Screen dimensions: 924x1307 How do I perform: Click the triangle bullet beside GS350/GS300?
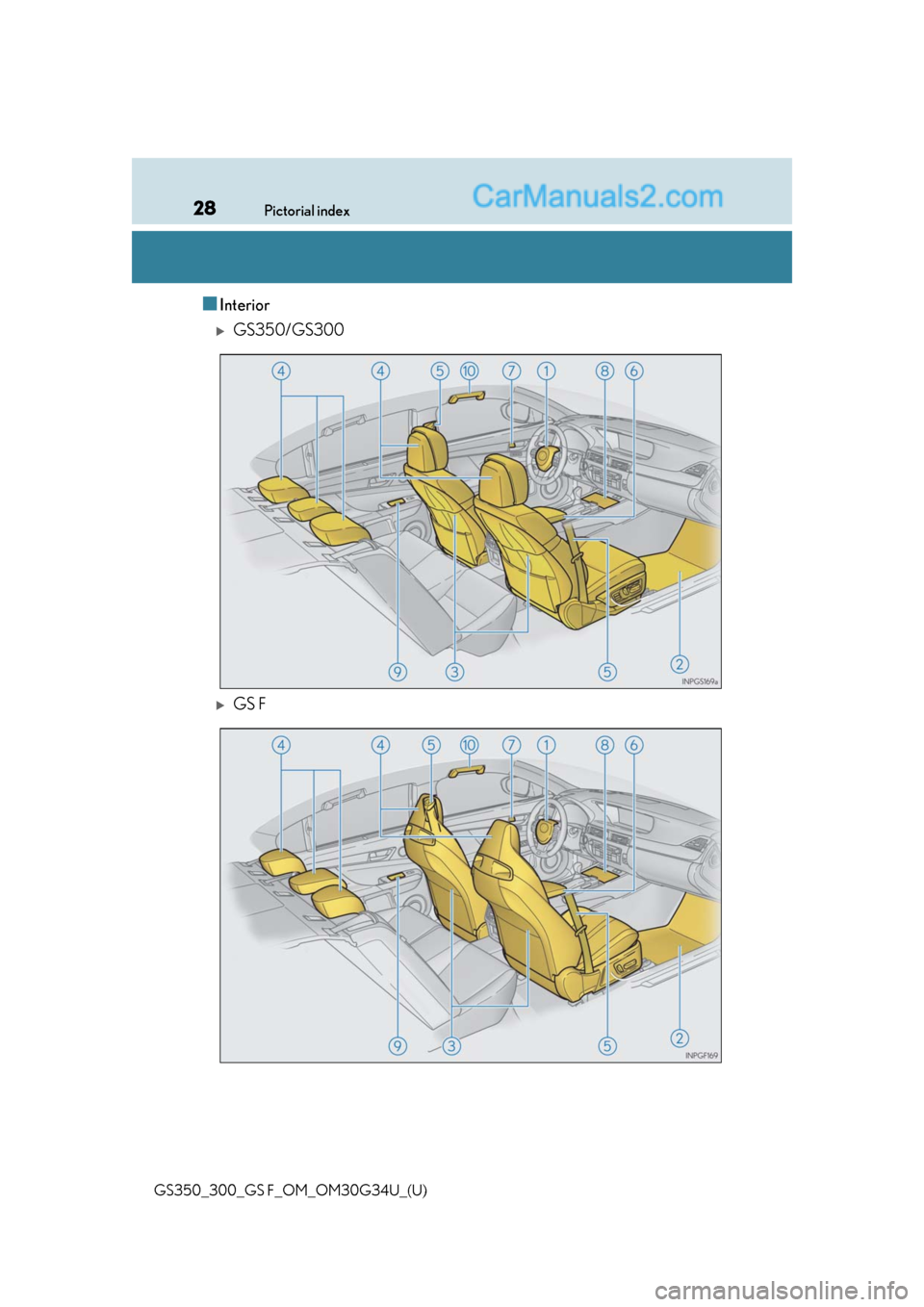220,331
